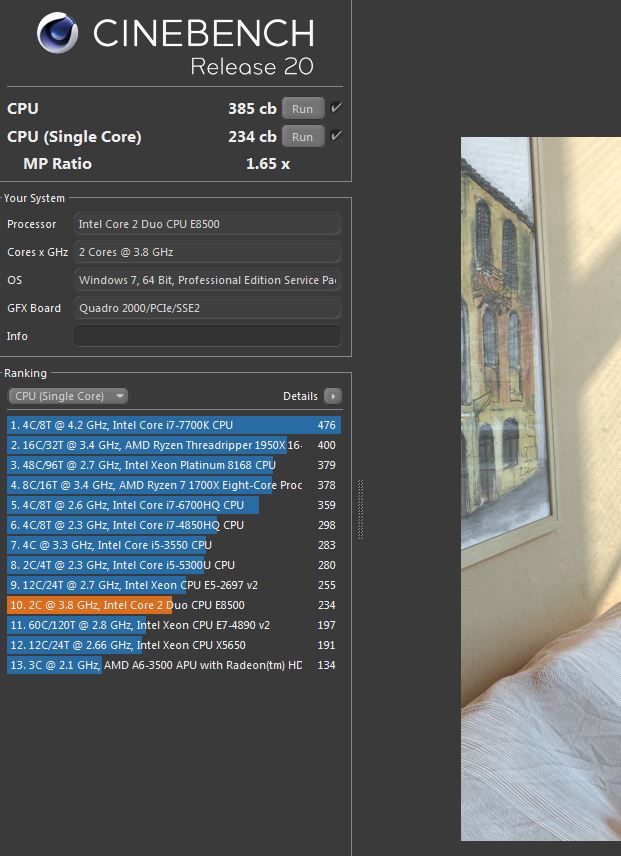621x856 pixels.
Task: Click the Cores x GHz field
Action: tap(207, 252)
